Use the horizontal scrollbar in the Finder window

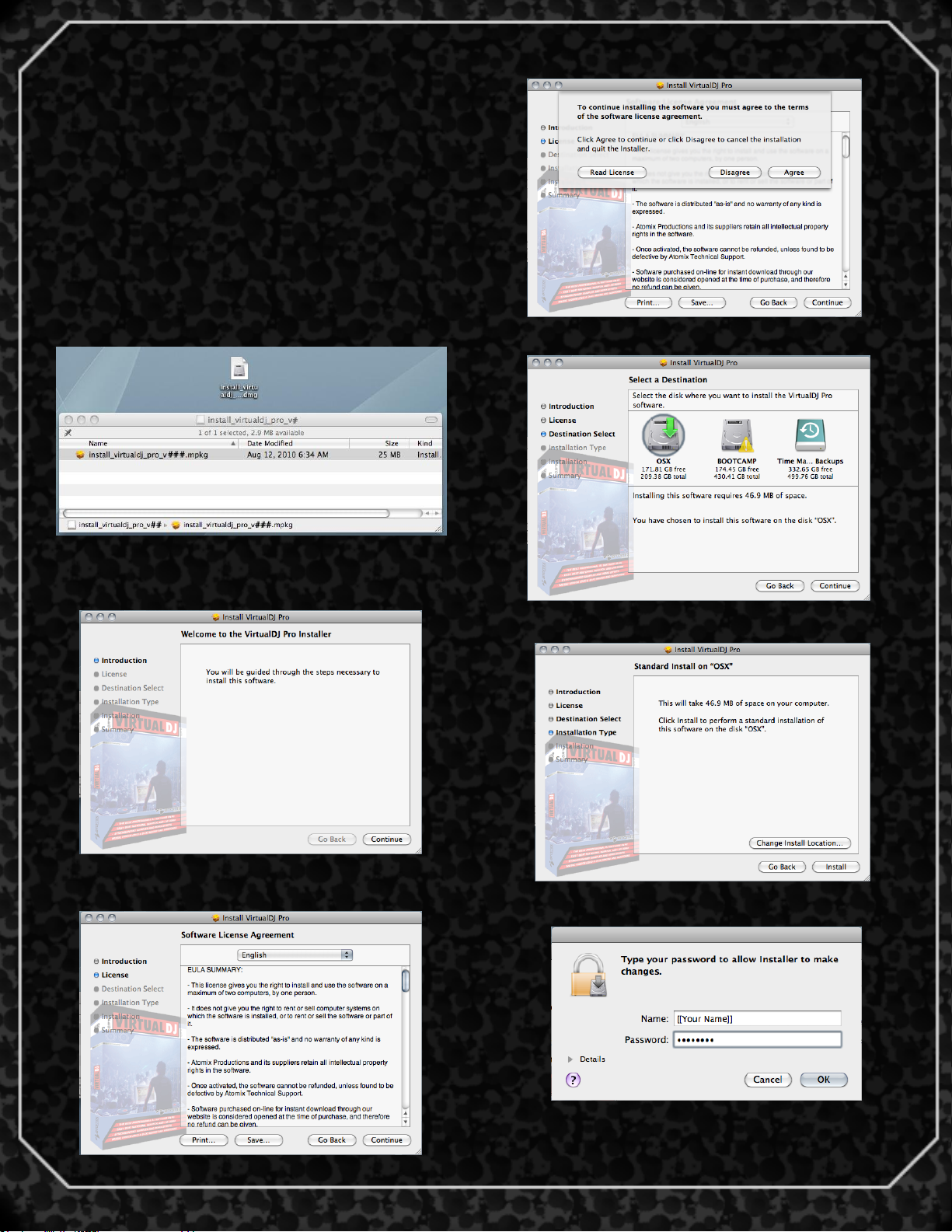(226, 513)
